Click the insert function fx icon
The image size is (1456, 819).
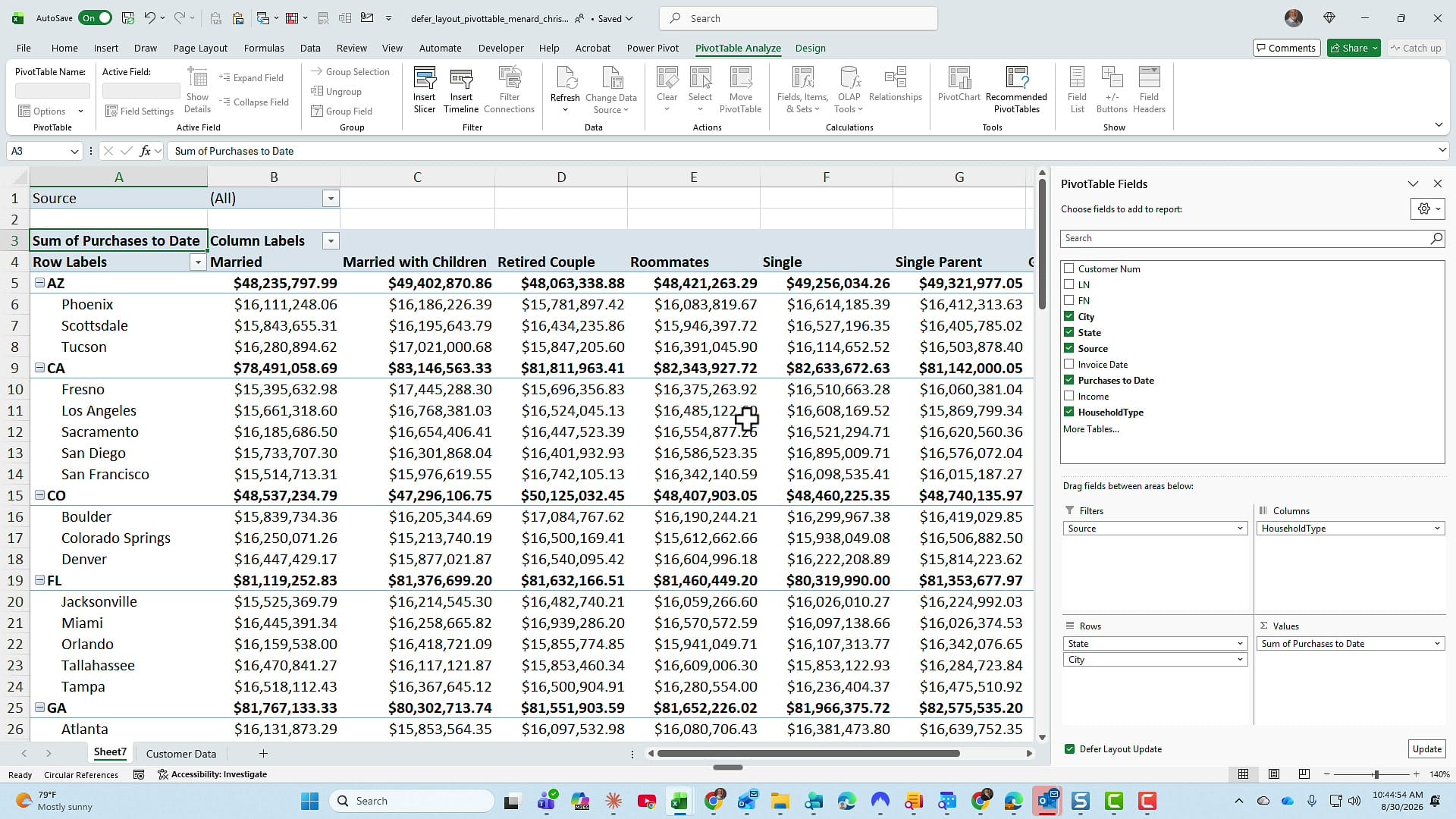(x=145, y=151)
